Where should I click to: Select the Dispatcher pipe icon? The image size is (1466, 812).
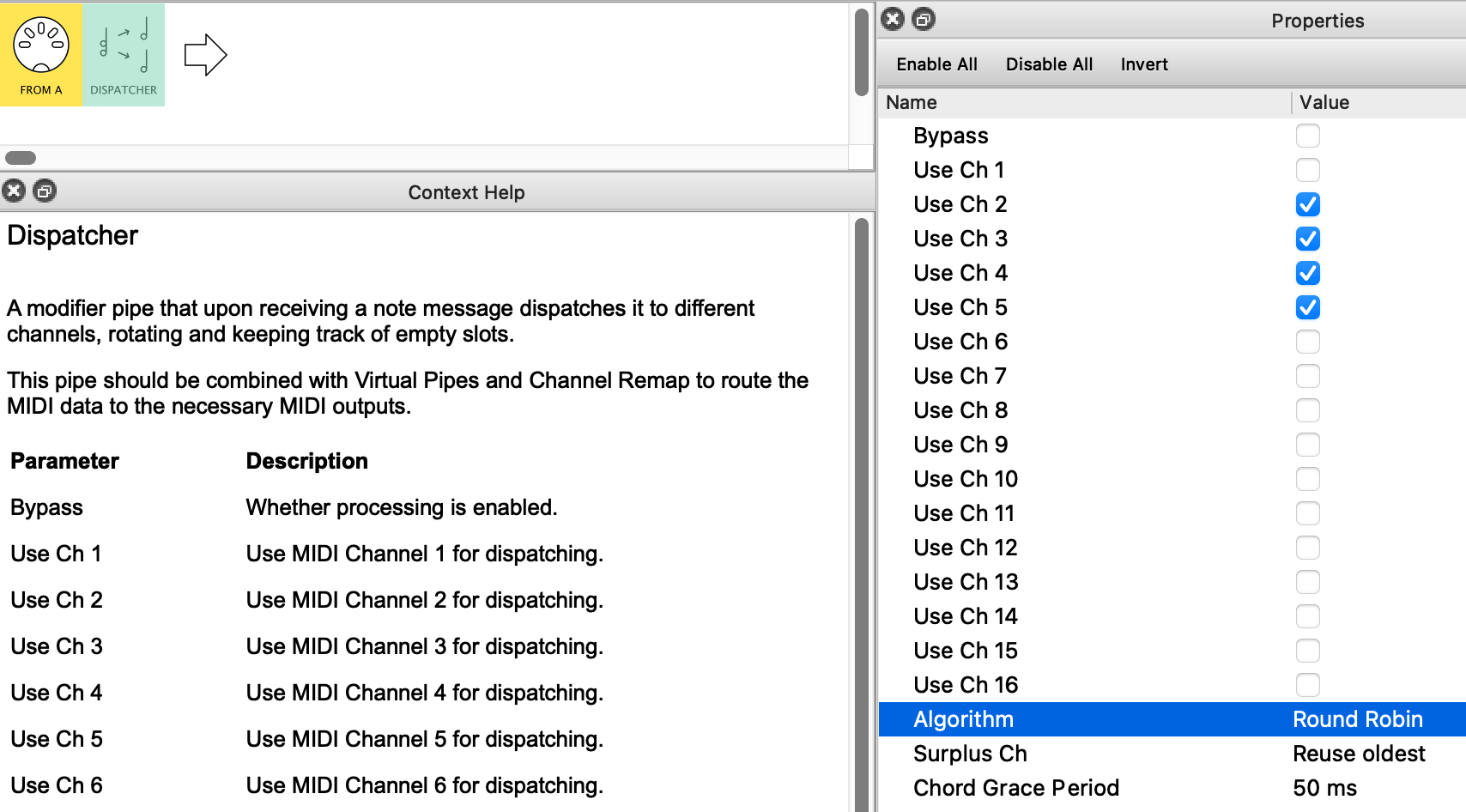(x=124, y=54)
